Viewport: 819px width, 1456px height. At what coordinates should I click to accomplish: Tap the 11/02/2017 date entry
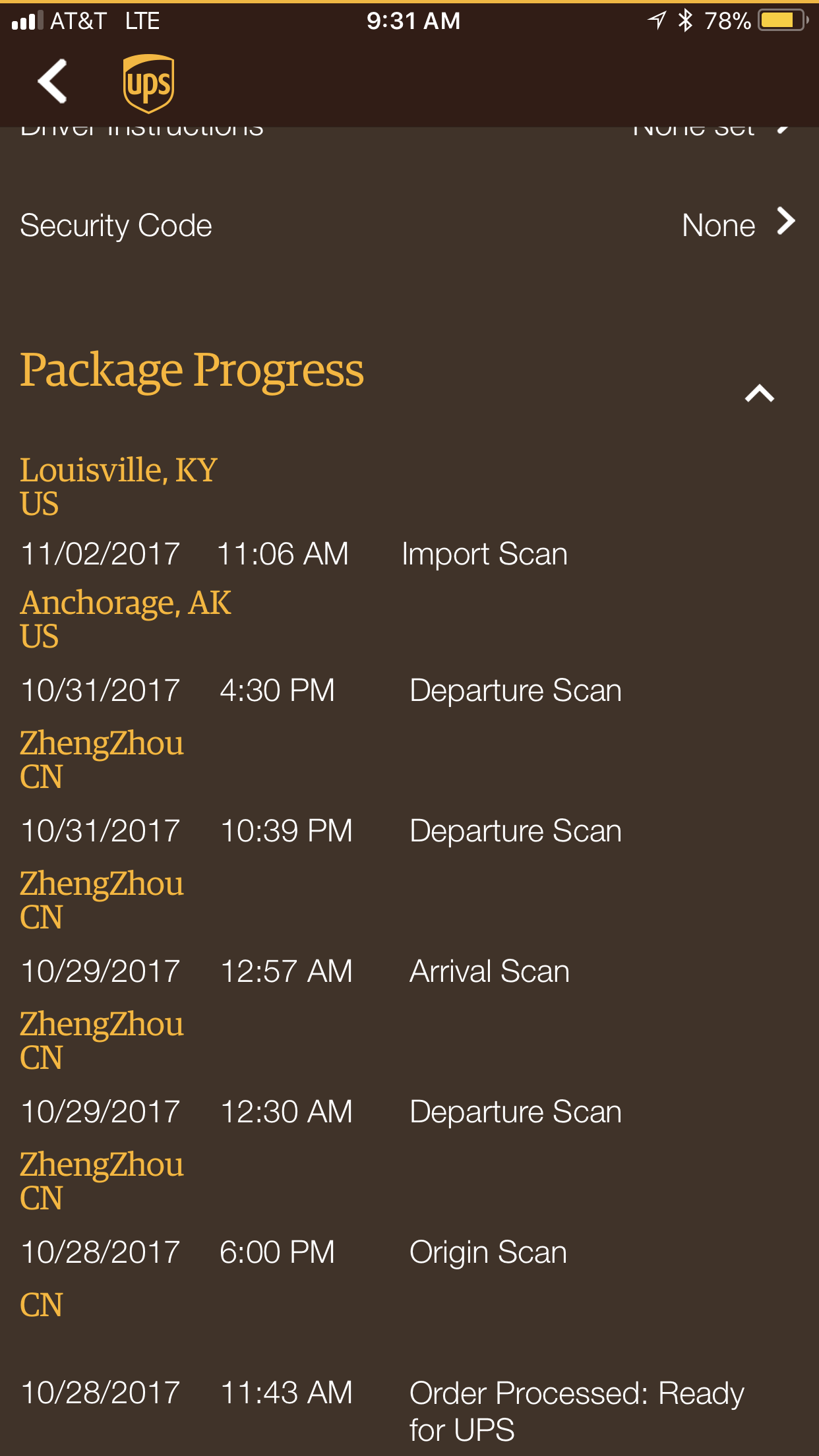(100, 554)
